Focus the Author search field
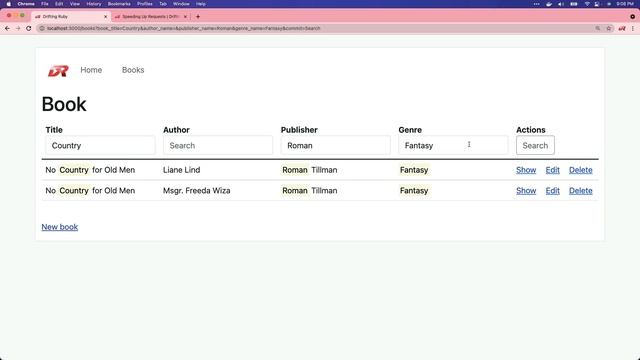 tap(218, 145)
